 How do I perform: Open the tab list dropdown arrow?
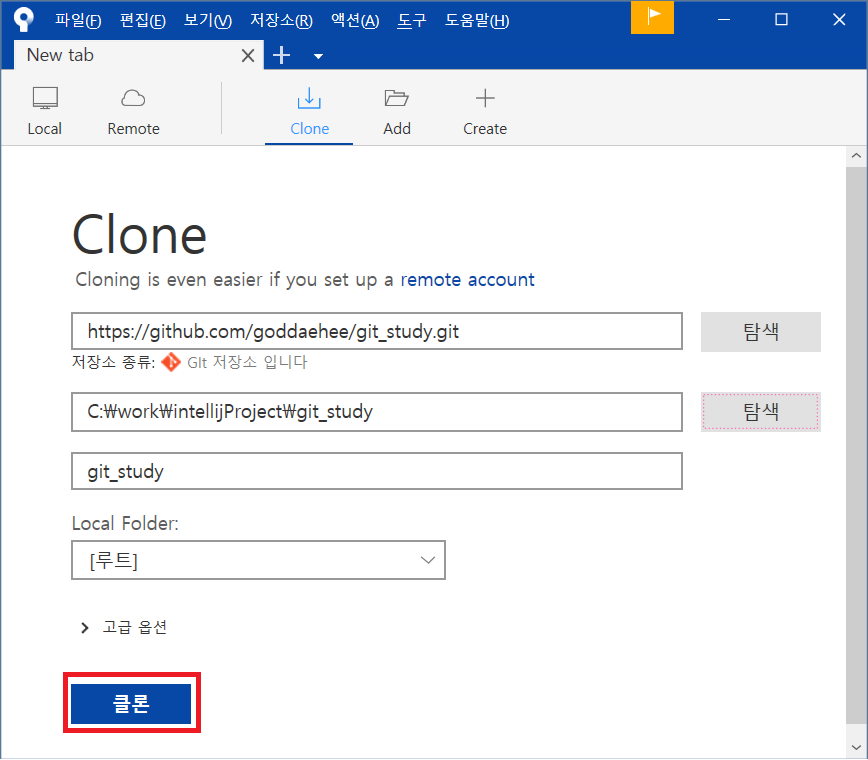(x=318, y=56)
